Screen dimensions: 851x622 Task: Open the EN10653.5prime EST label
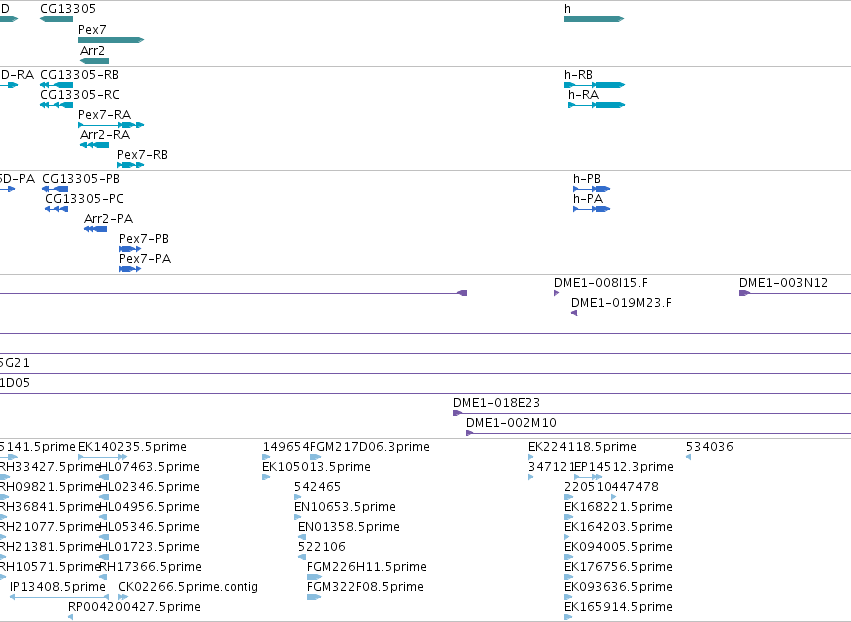[345, 507]
